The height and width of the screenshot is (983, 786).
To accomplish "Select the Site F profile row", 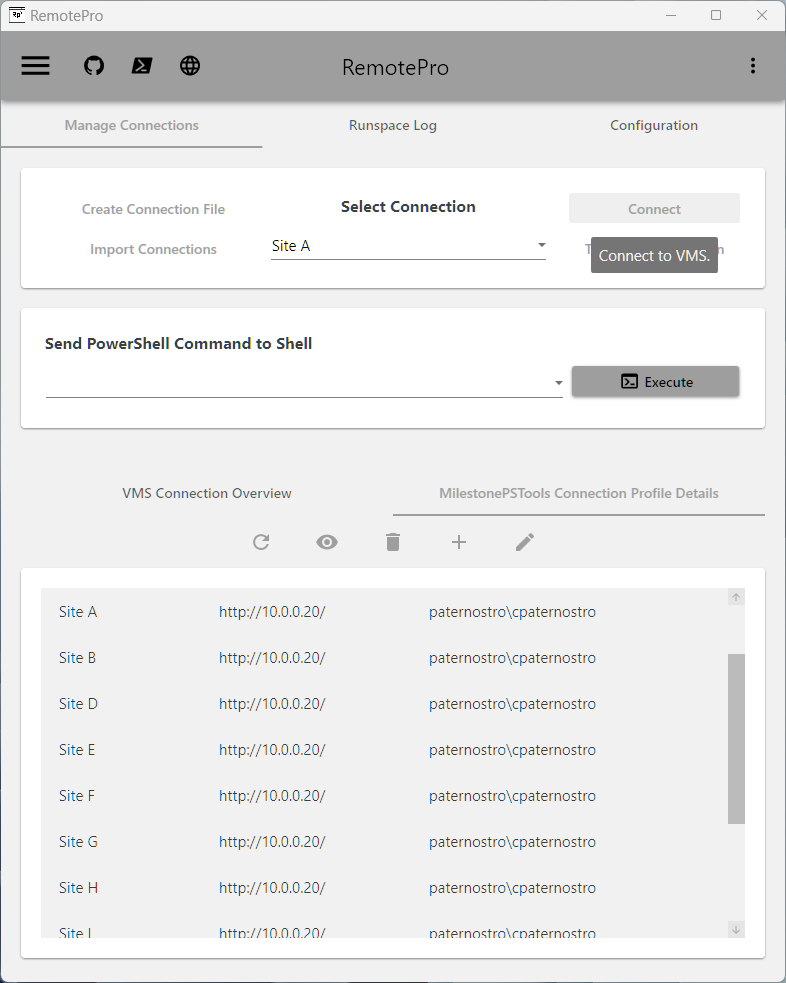I will [384, 796].
